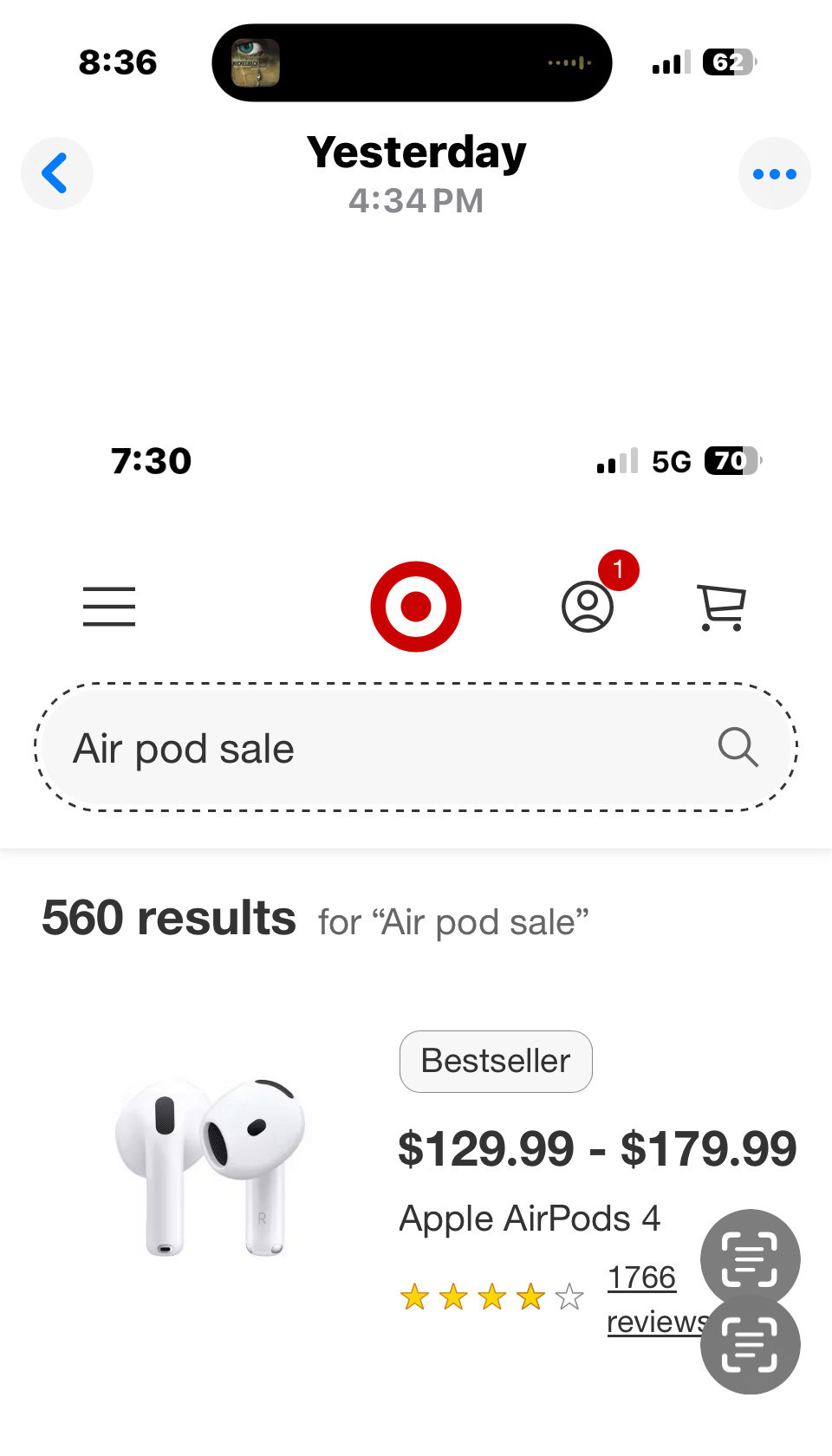Tap the star rating row
The height and width of the screenshot is (1456, 832).
click(x=491, y=1297)
